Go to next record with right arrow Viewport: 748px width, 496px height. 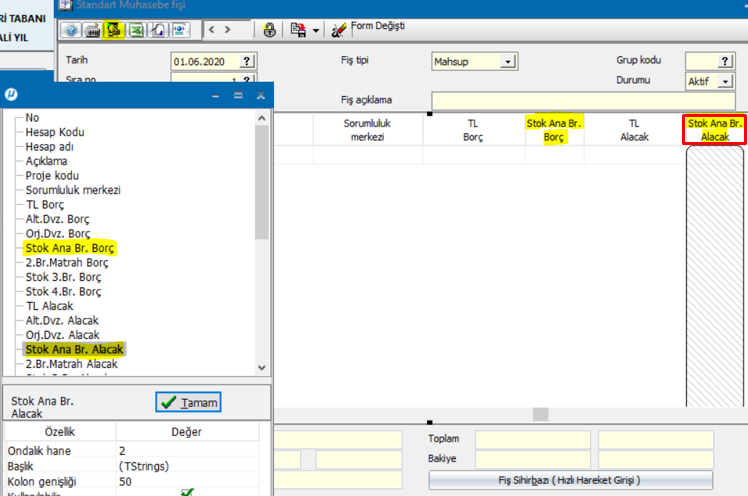click(228, 30)
